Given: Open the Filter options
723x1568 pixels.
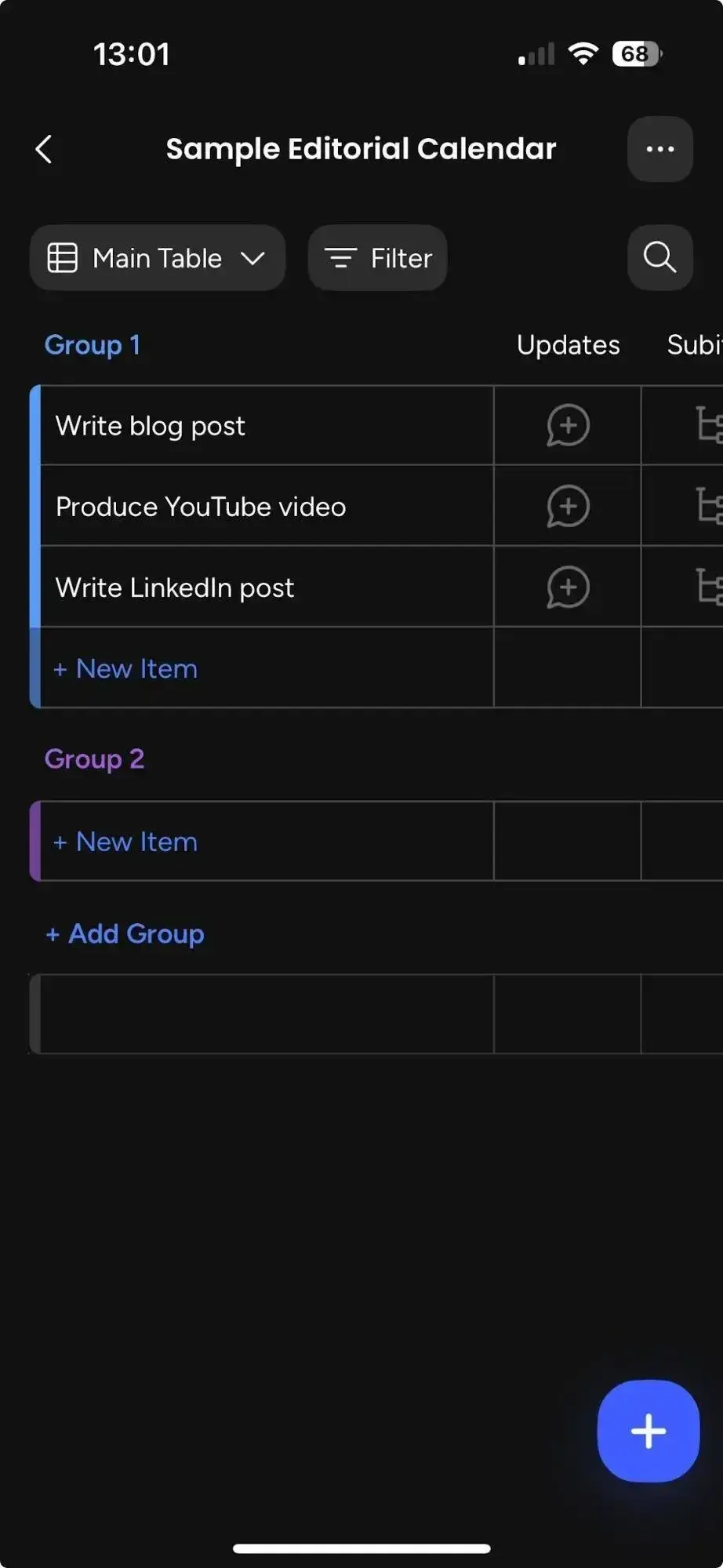Looking at the screenshot, I should coord(377,258).
